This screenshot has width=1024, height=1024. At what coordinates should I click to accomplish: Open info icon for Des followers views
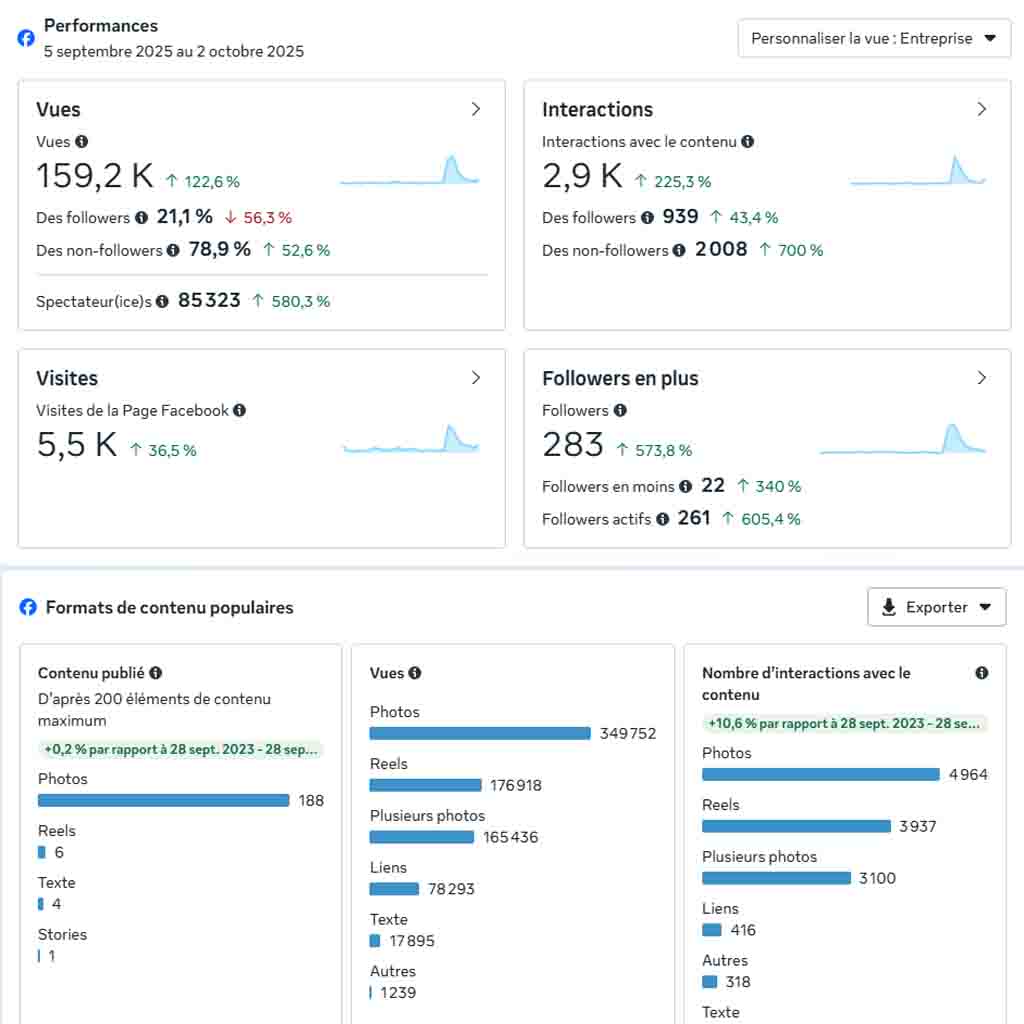tap(141, 217)
